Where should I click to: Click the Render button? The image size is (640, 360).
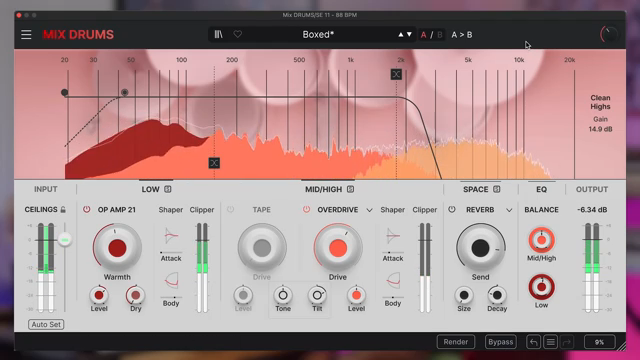click(456, 342)
